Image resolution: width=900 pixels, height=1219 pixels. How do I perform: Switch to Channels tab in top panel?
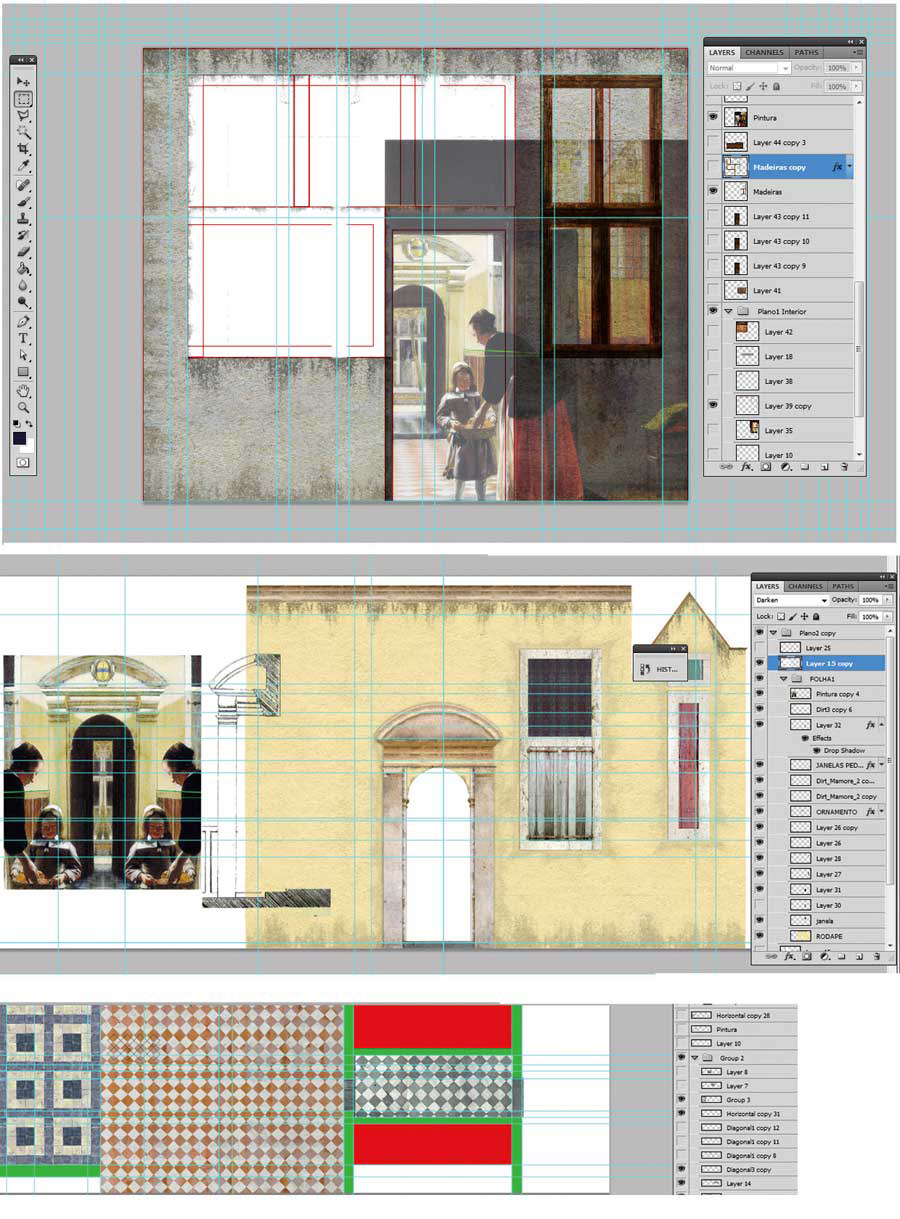(764, 52)
